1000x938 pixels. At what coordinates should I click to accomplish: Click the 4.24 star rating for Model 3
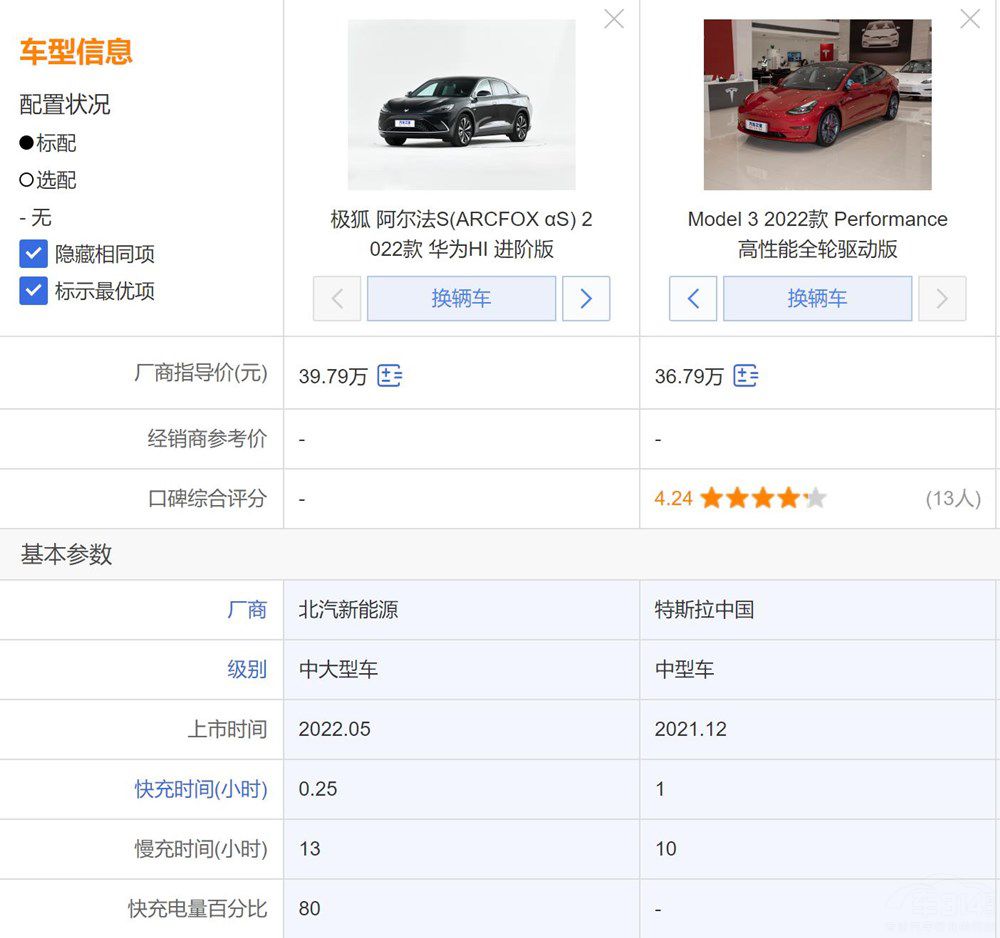click(740, 498)
